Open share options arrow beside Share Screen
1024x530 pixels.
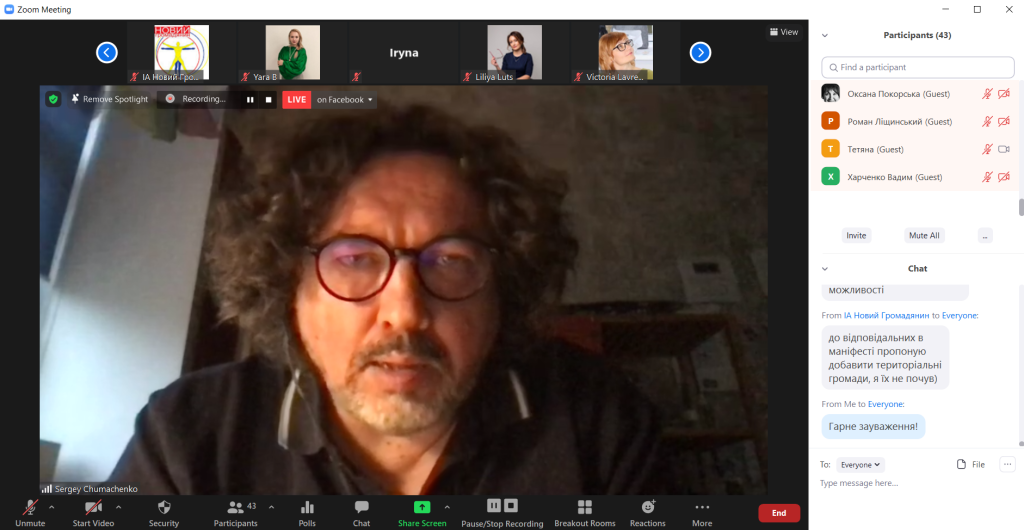point(447,507)
